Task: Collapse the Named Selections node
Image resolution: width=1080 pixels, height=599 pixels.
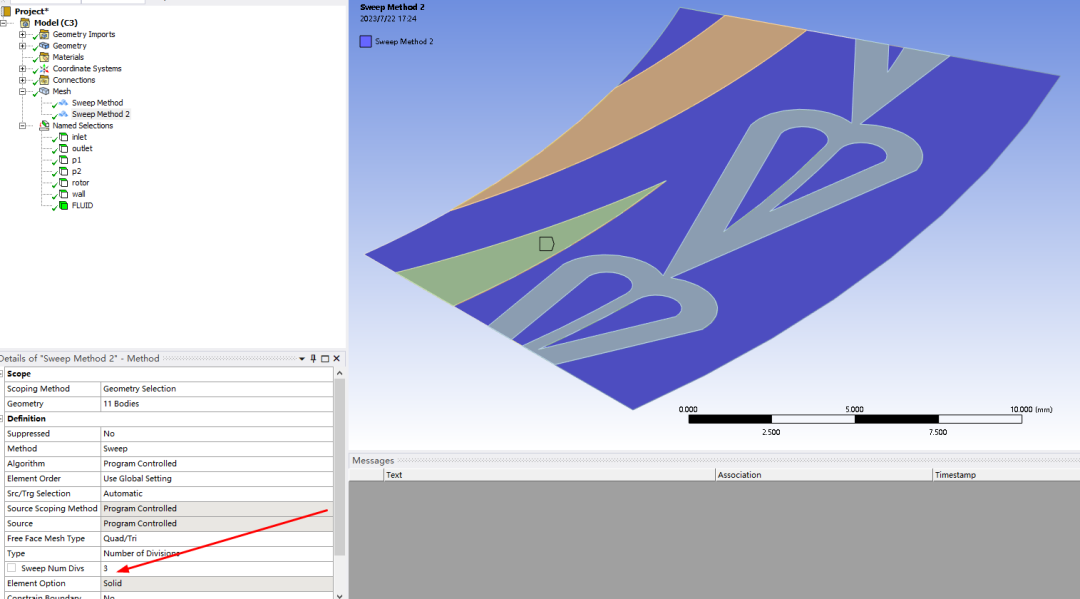Action: 22,125
